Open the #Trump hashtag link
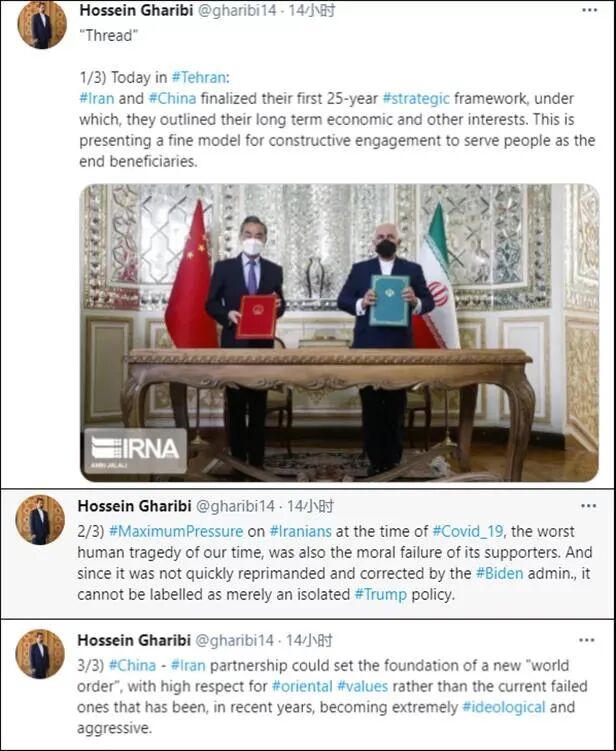616x751 pixels. [x=380, y=594]
